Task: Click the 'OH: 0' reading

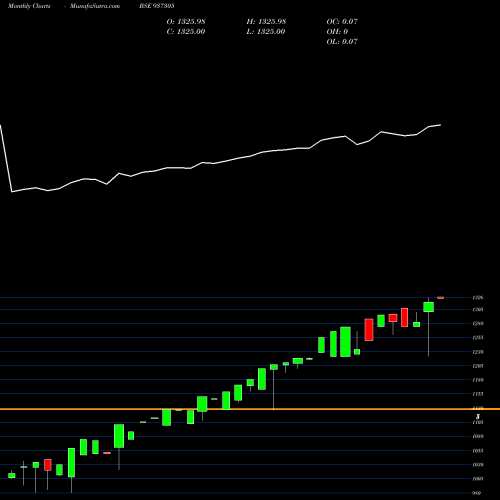Action: [337, 32]
